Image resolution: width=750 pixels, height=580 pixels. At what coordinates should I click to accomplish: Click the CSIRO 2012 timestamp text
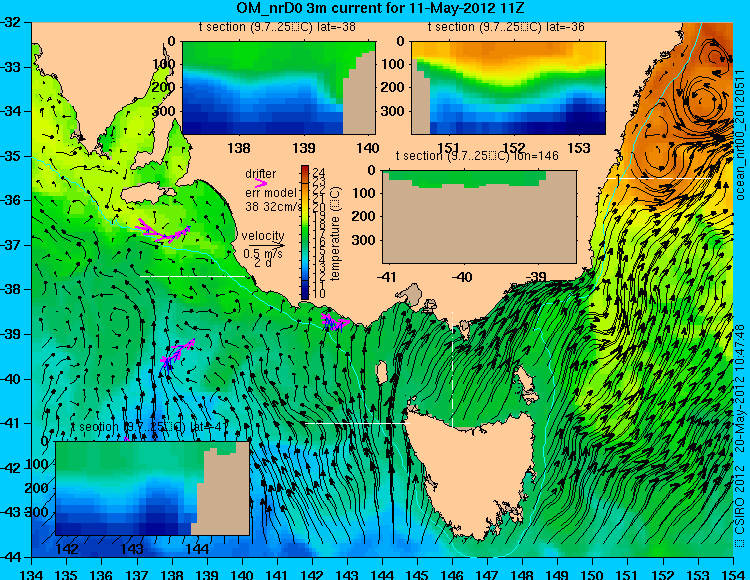(x=739, y=435)
